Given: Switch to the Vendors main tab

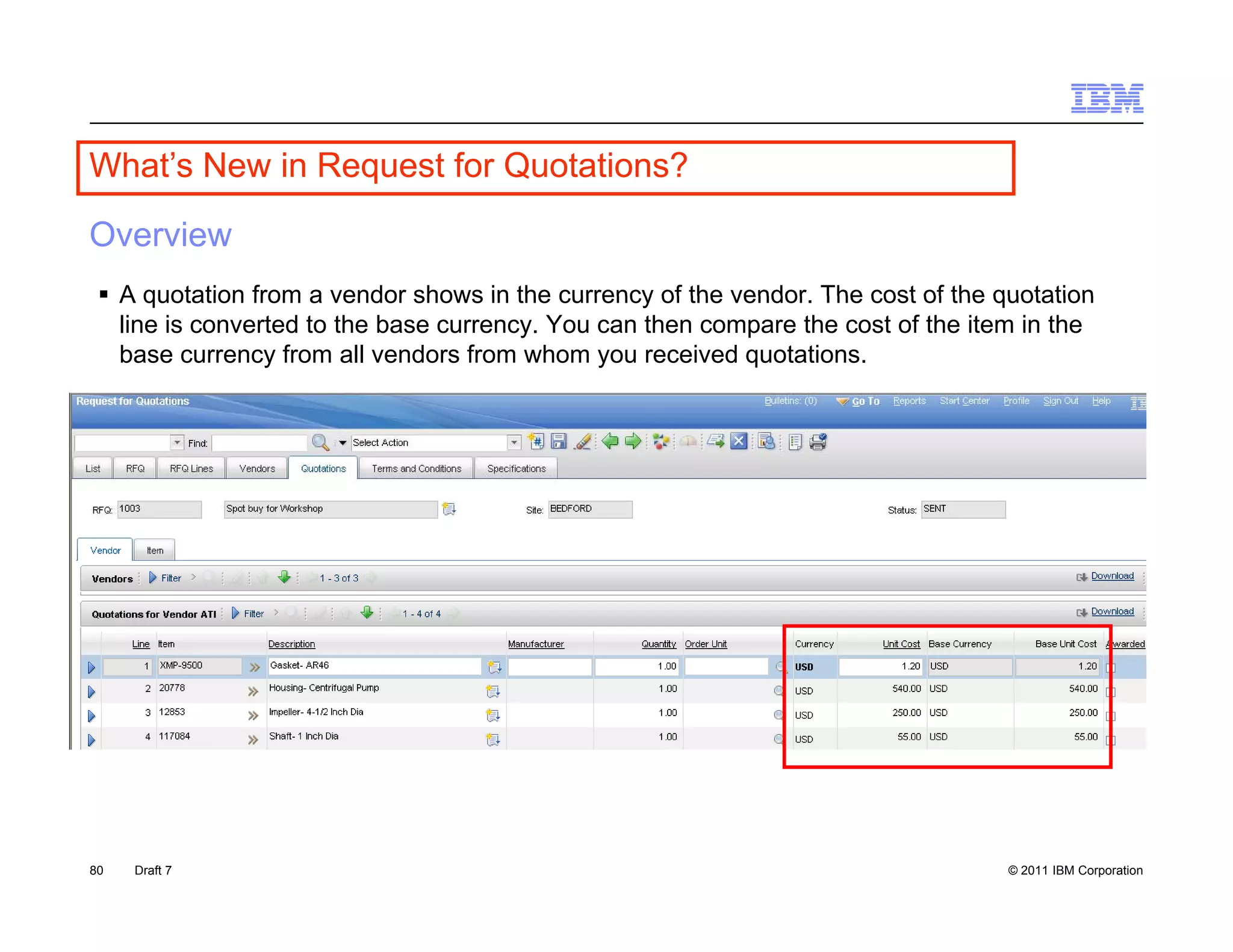Looking at the screenshot, I should tap(257, 469).
